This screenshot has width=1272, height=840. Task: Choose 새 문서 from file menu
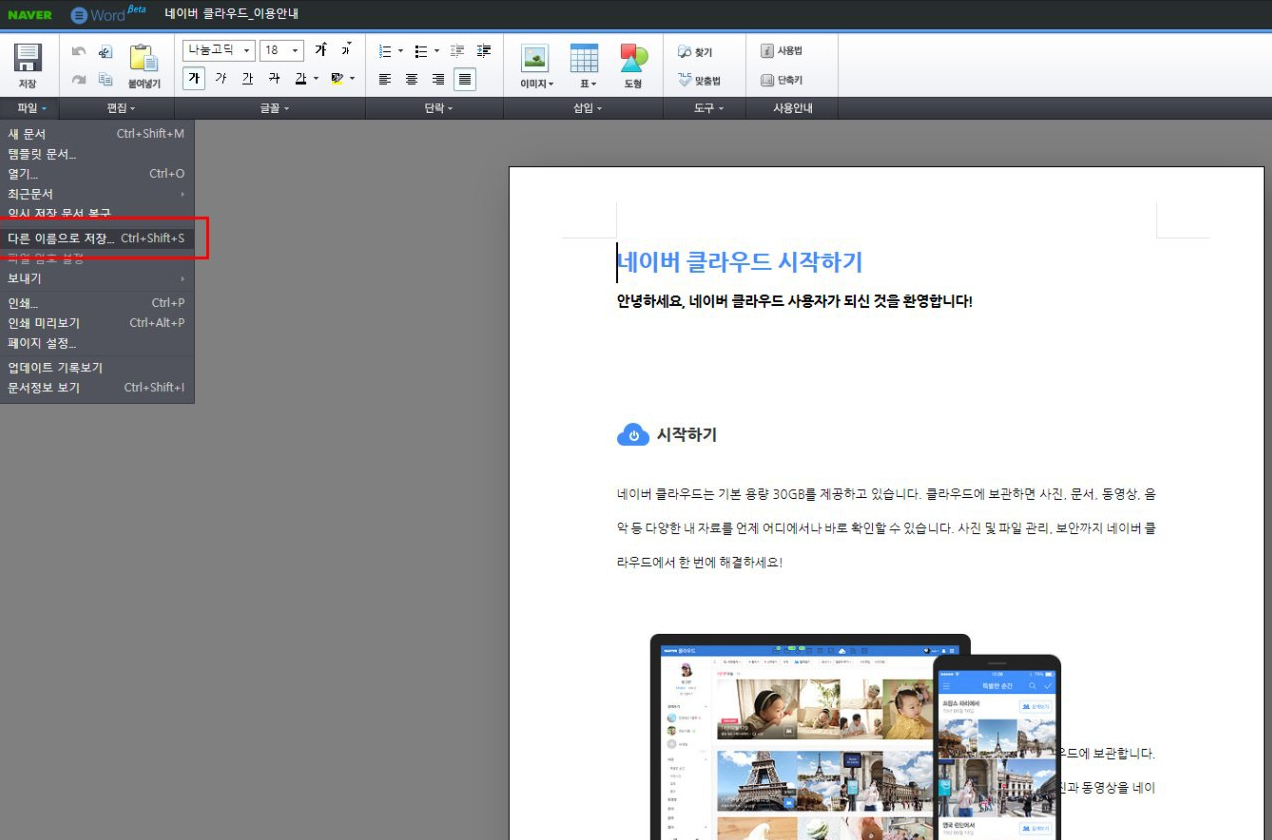(x=97, y=133)
